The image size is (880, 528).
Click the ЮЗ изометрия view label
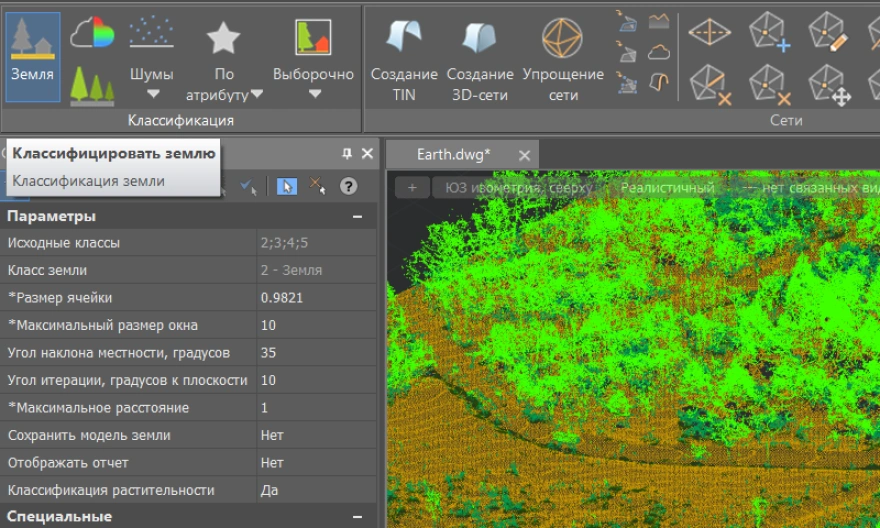coord(518,187)
